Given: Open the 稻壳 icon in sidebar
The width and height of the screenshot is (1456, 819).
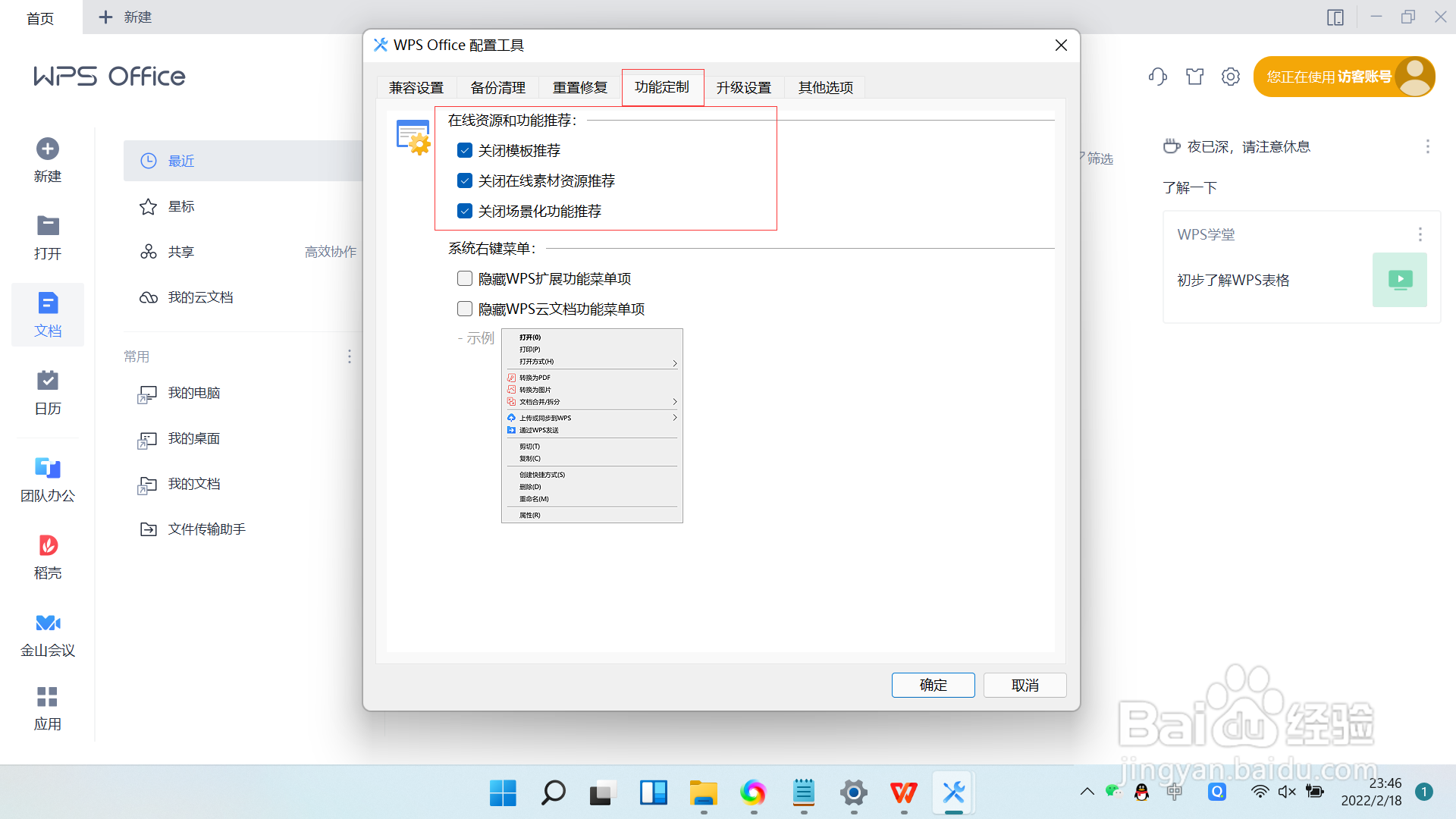Looking at the screenshot, I should (47, 544).
